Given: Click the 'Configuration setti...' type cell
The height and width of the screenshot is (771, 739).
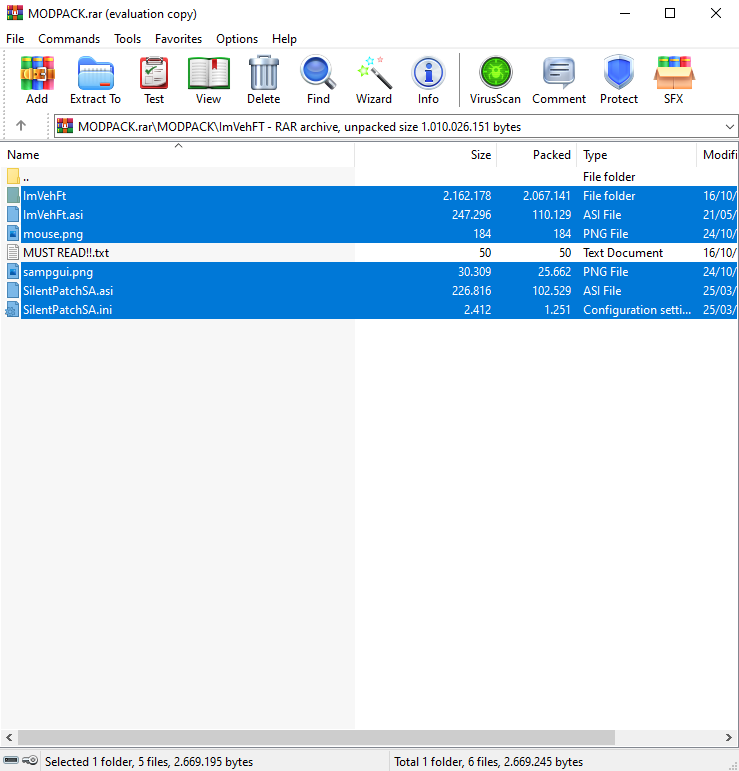Looking at the screenshot, I should point(637,310).
